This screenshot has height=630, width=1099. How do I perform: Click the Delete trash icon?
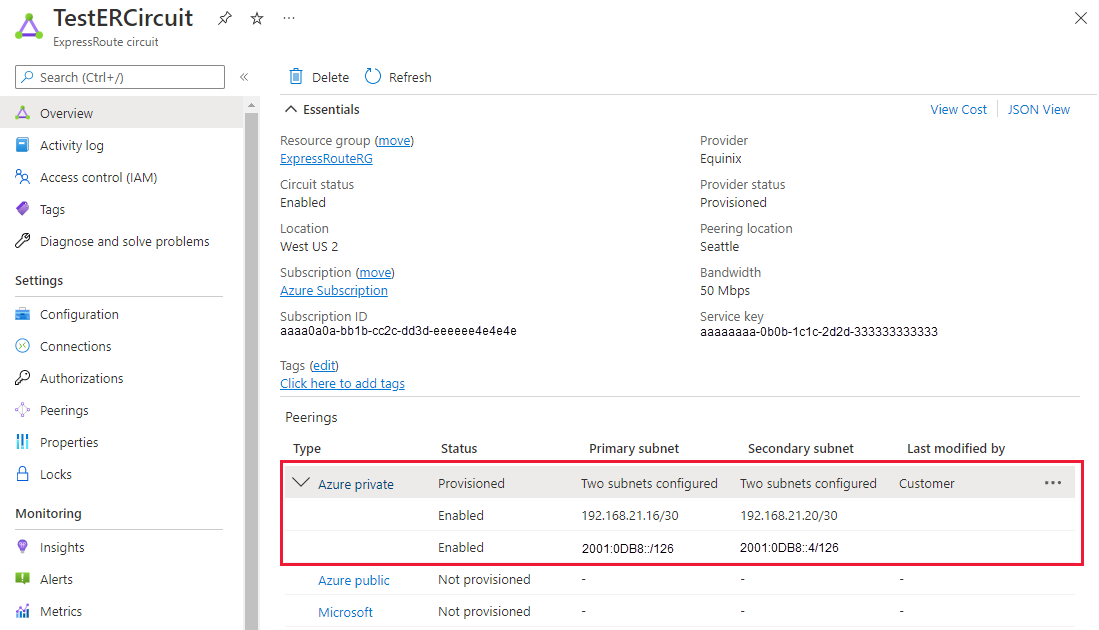pos(296,76)
